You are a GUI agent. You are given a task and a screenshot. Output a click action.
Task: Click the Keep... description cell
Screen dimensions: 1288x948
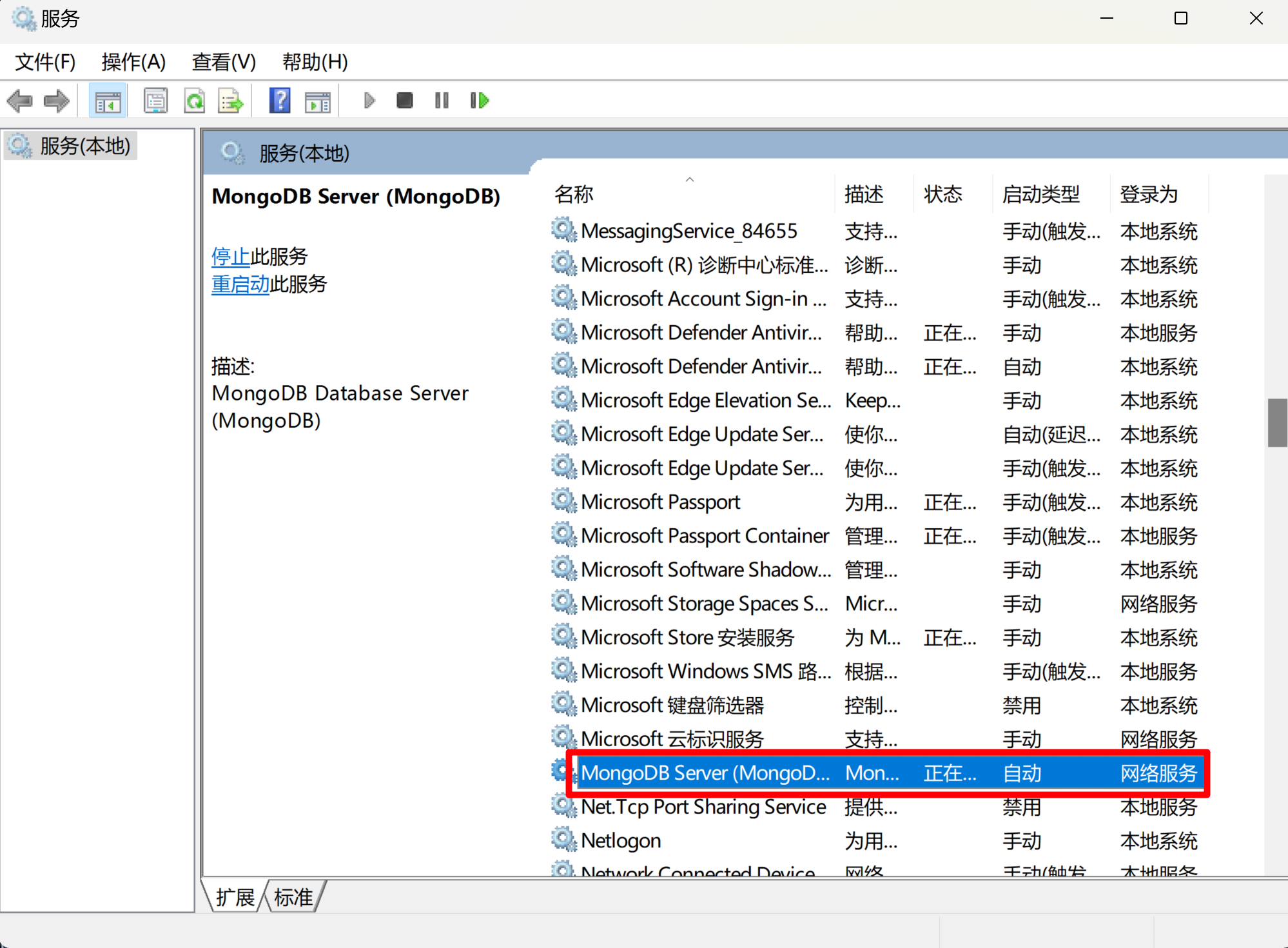873,400
